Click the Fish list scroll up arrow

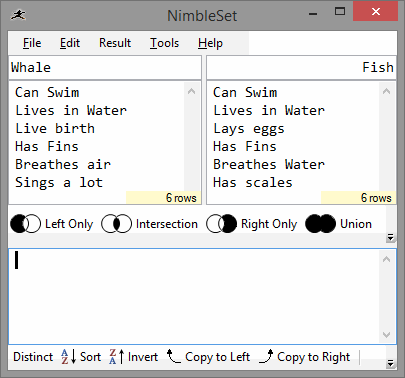(x=387, y=91)
